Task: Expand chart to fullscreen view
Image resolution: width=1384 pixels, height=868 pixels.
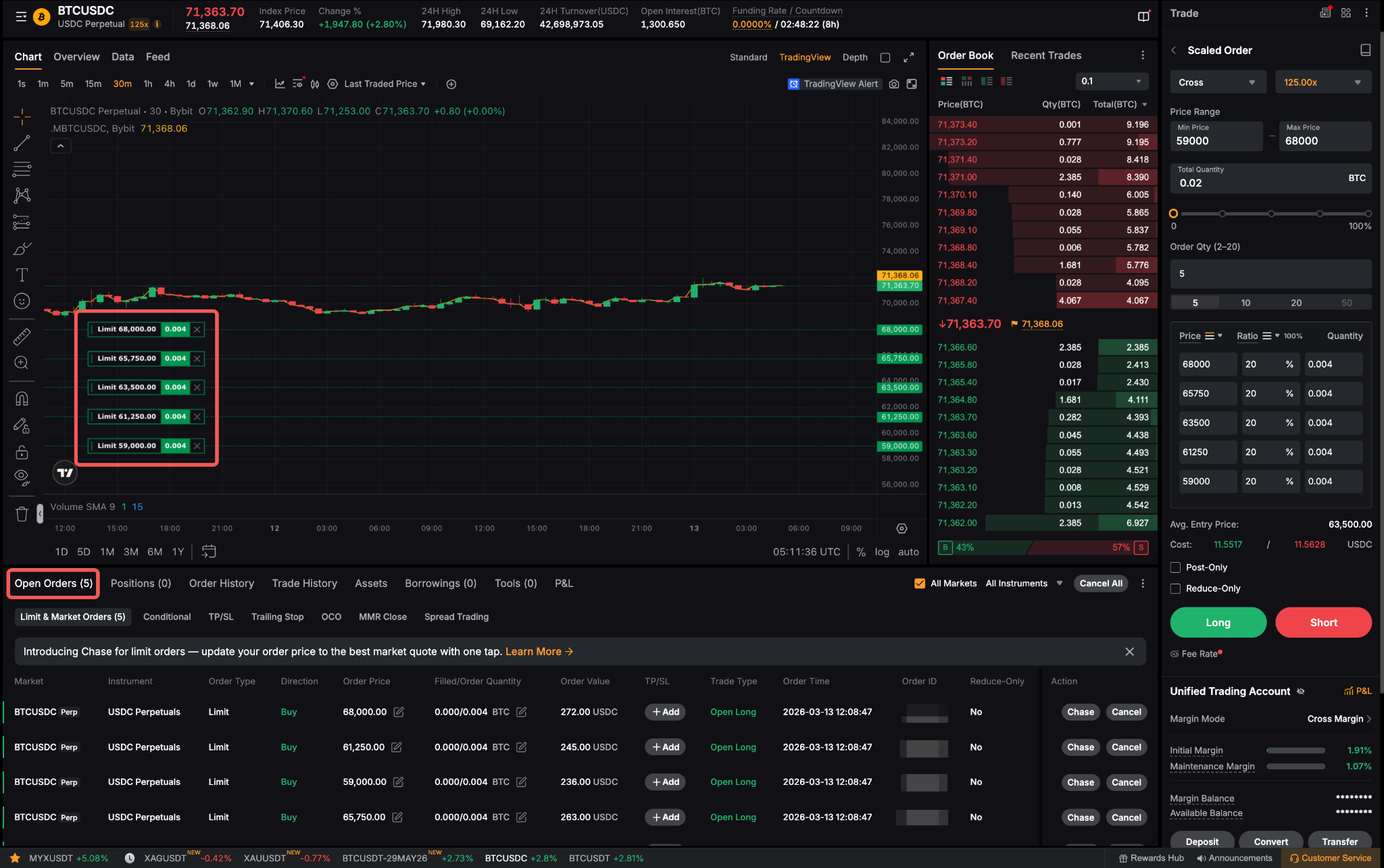Action: coord(909,57)
